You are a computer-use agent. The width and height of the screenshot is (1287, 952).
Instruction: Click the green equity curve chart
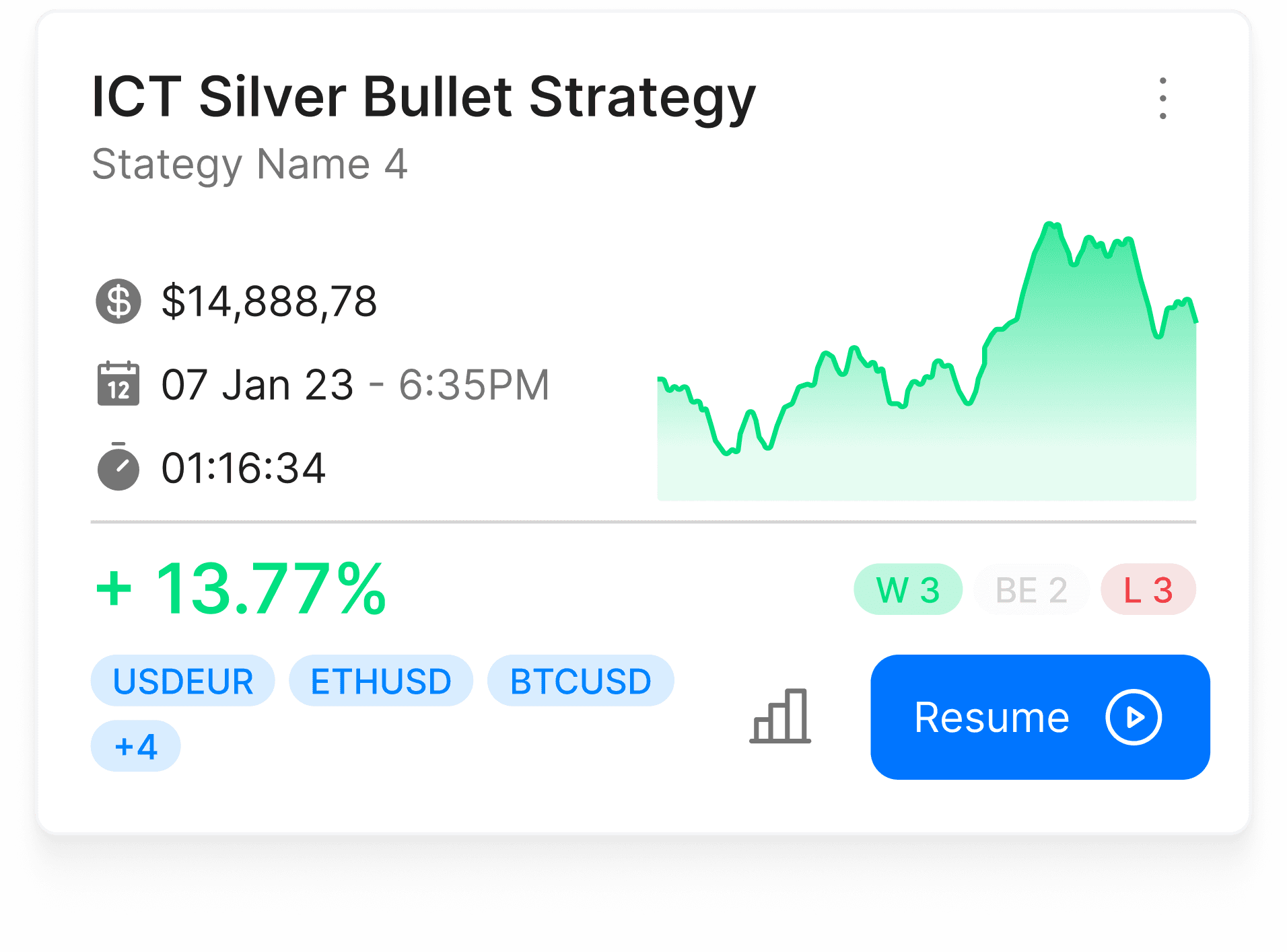[927, 361]
